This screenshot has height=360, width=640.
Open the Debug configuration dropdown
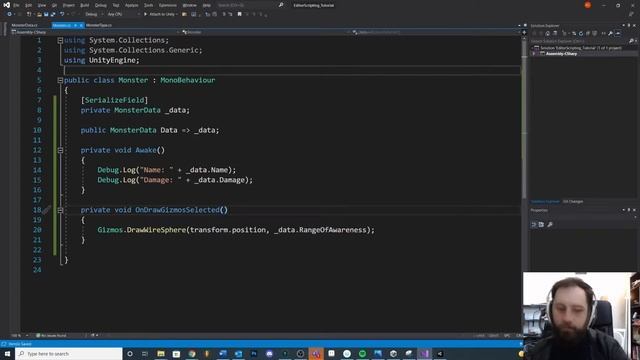point(94,14)
